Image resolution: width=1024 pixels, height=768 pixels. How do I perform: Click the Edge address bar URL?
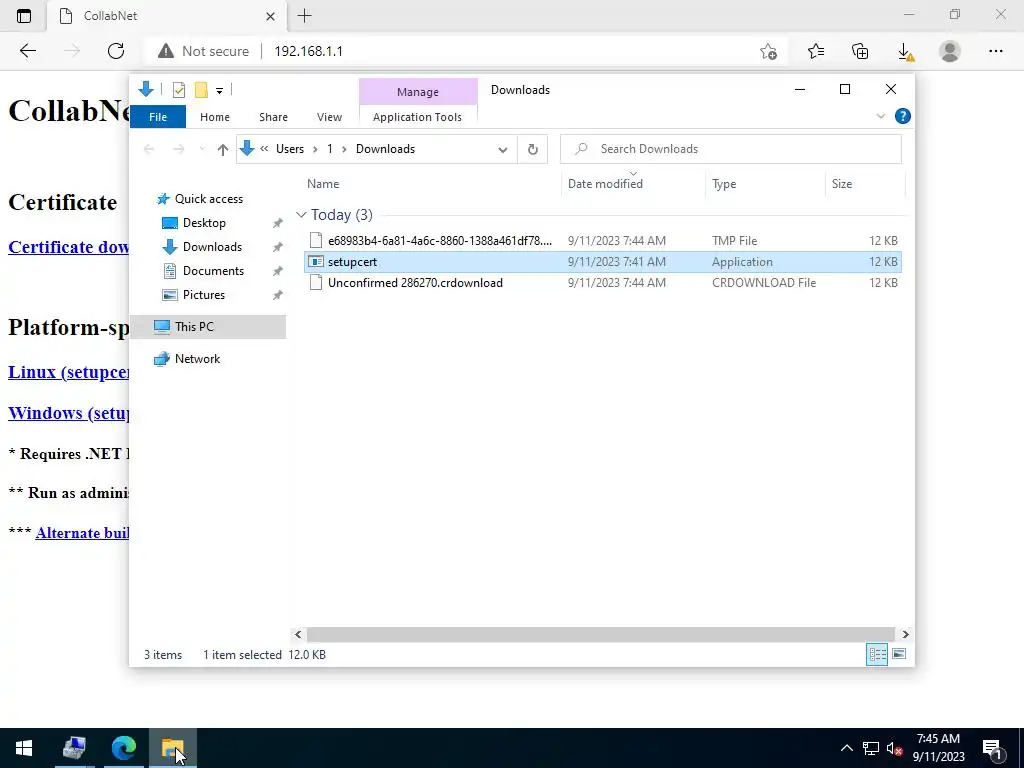click(x=308, y=51)
